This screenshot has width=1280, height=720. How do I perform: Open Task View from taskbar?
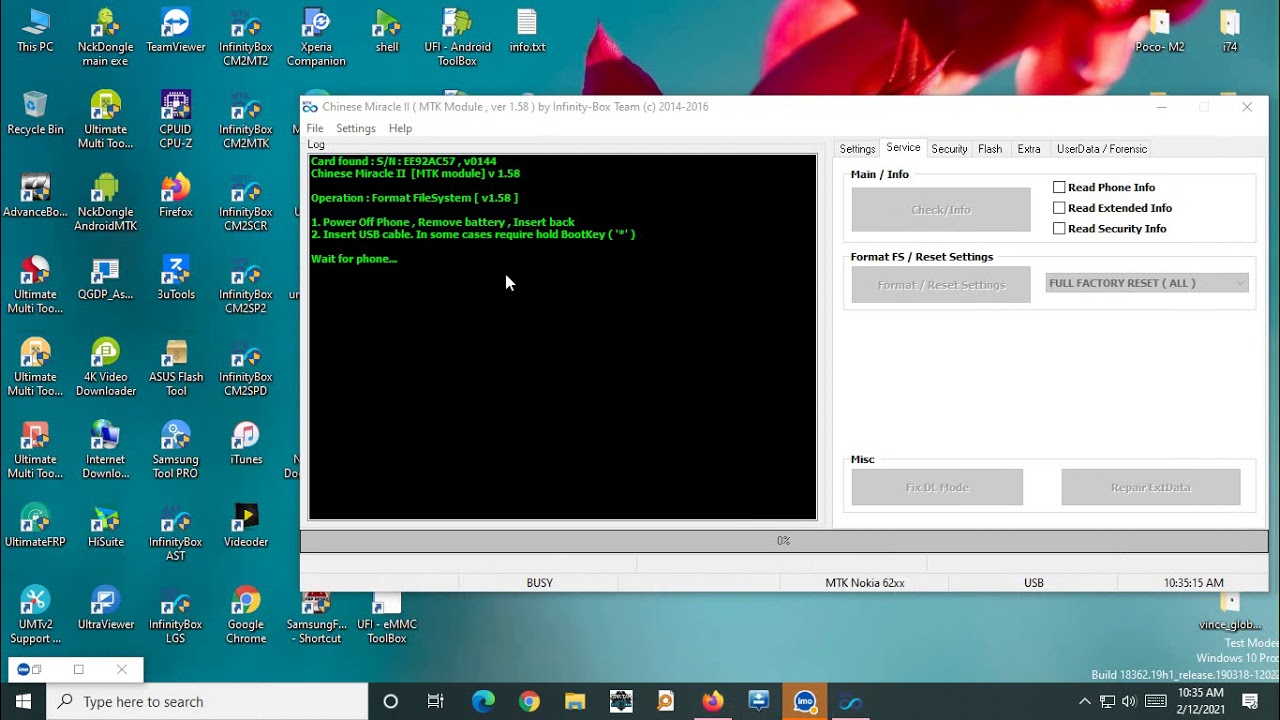[x=436, y=701]
